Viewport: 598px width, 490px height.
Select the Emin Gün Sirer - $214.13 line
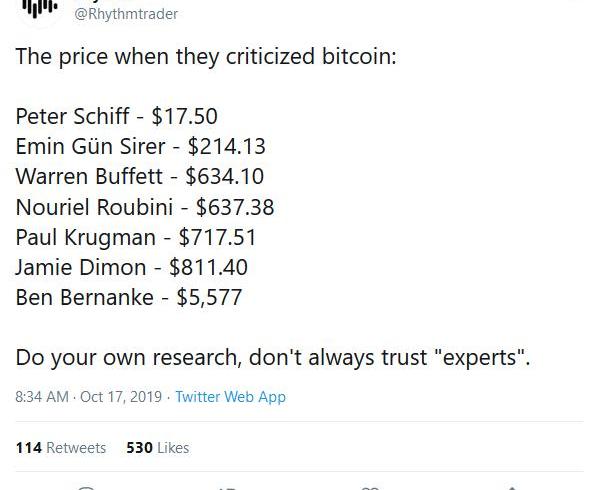pos(140,146)
